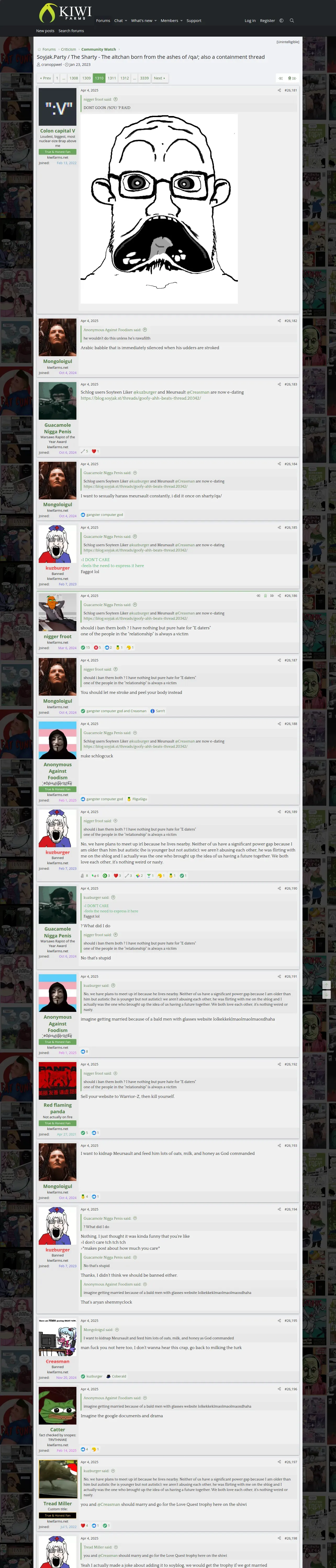Share post #26,189 via share icon
Viewport: 336px width, 1568px height.
[x=279, y=812]
